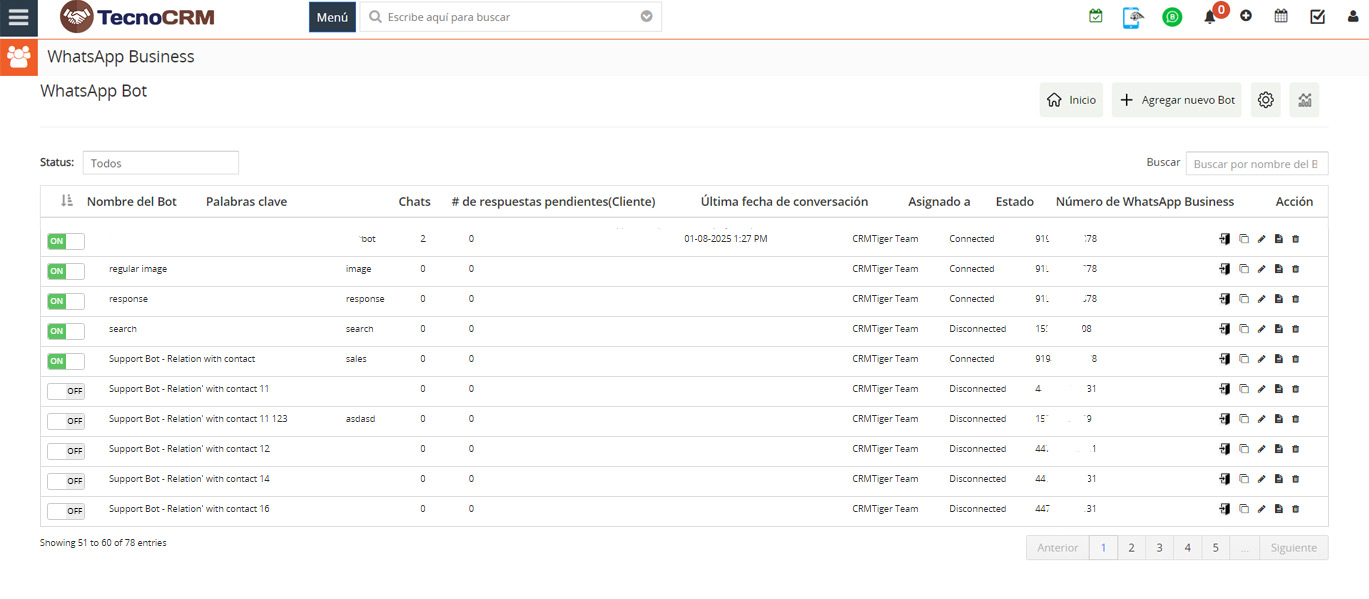Viewport: 1369px width, 599px height.
Task: Click the pencil edit icon for 'search' bot
Action: pyautogui.click(x=1261, y=329)
